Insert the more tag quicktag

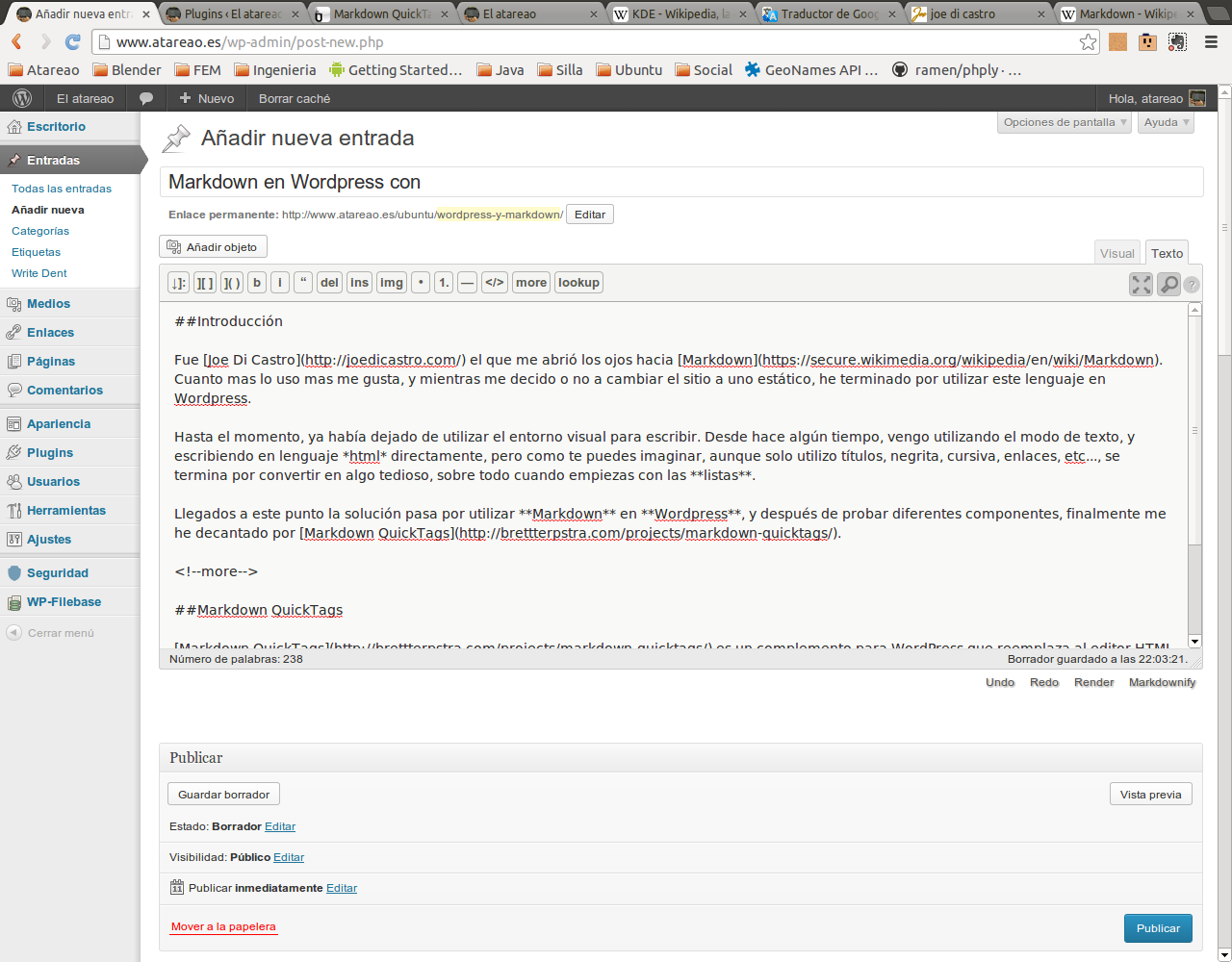tap(531, 283)
